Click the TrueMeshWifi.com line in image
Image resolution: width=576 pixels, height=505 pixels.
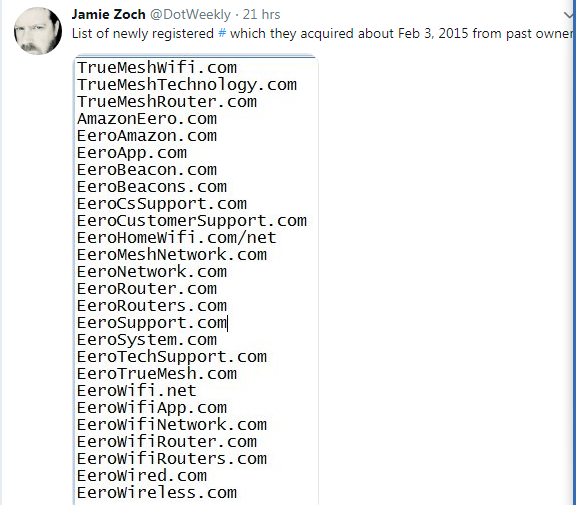[157, 68]
